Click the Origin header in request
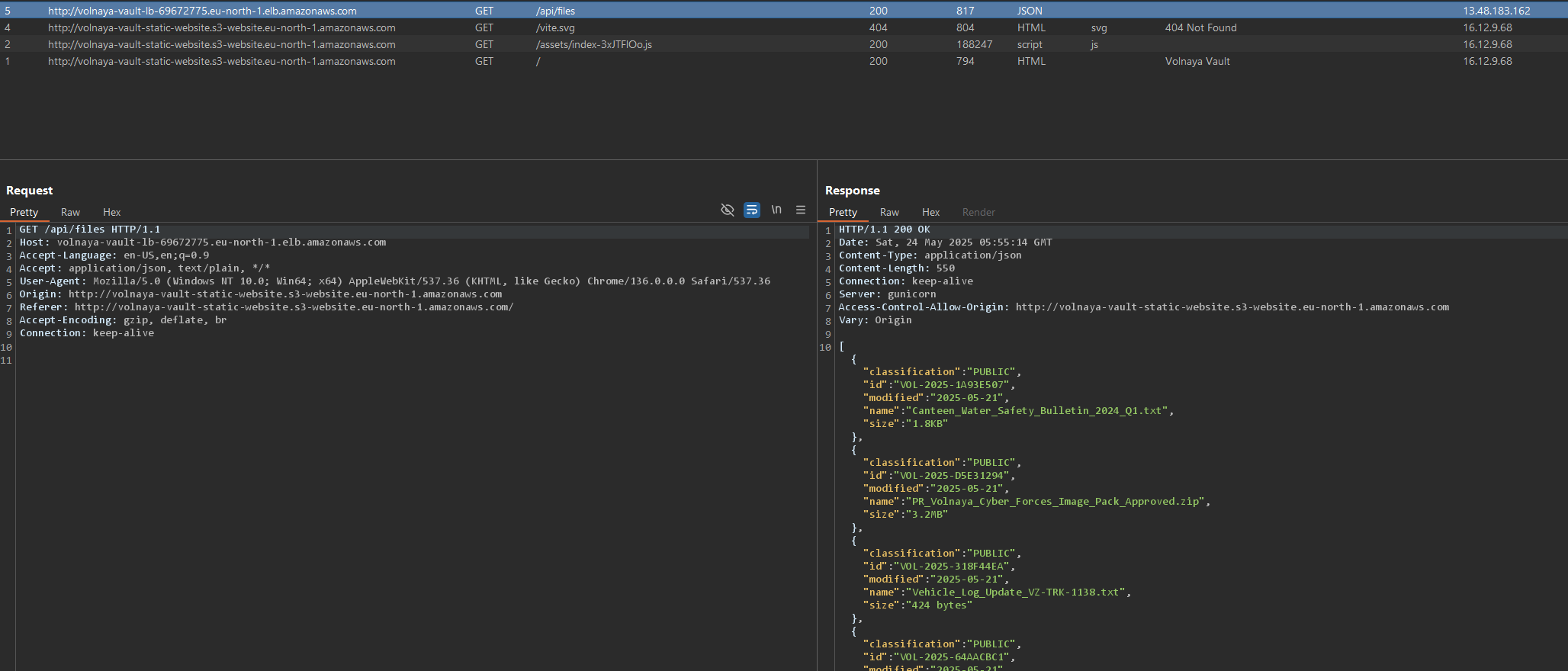This screenshot has width=1568, height=671. (261, 294)
